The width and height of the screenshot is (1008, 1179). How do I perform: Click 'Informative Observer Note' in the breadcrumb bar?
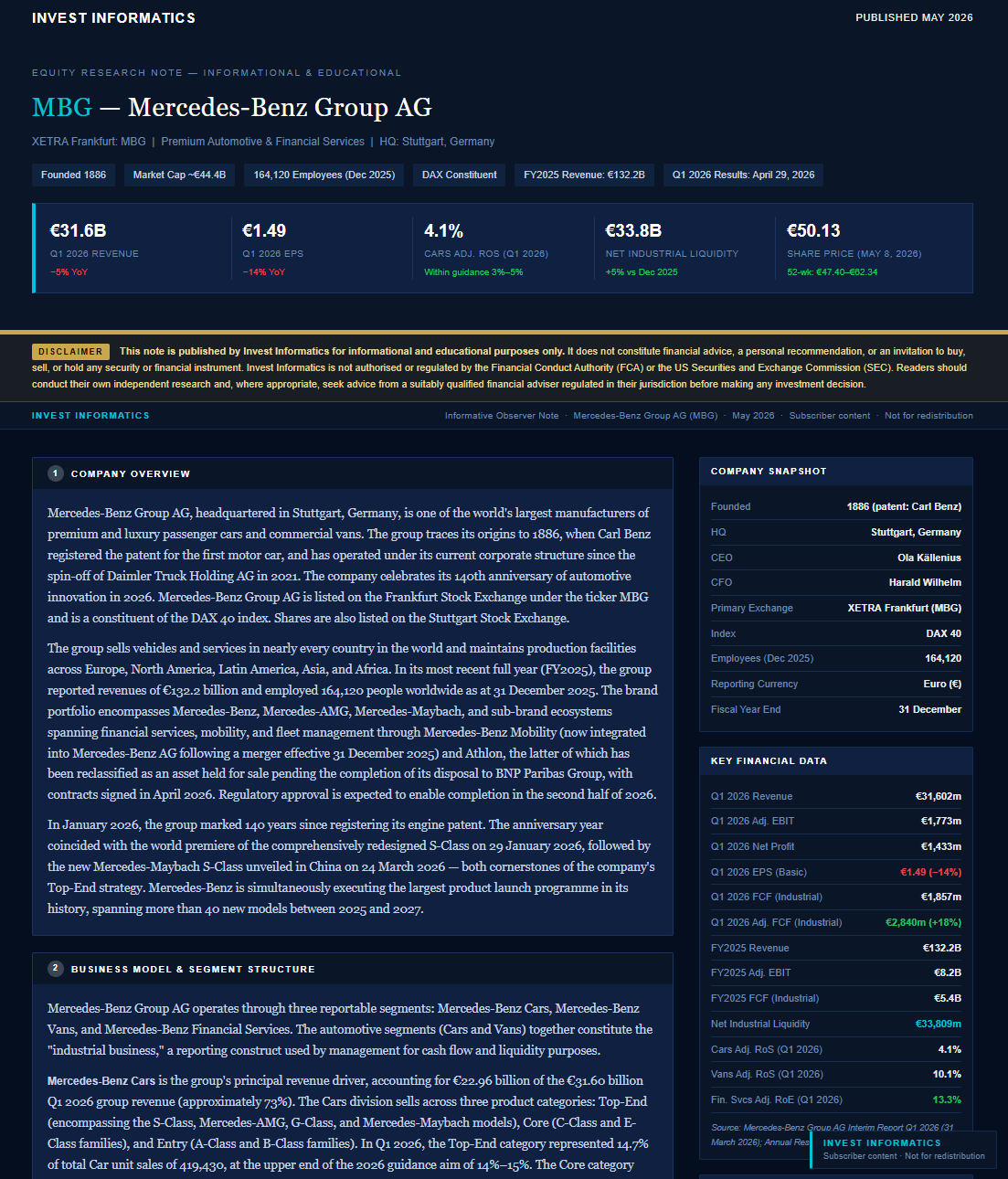tap(502, 416)
